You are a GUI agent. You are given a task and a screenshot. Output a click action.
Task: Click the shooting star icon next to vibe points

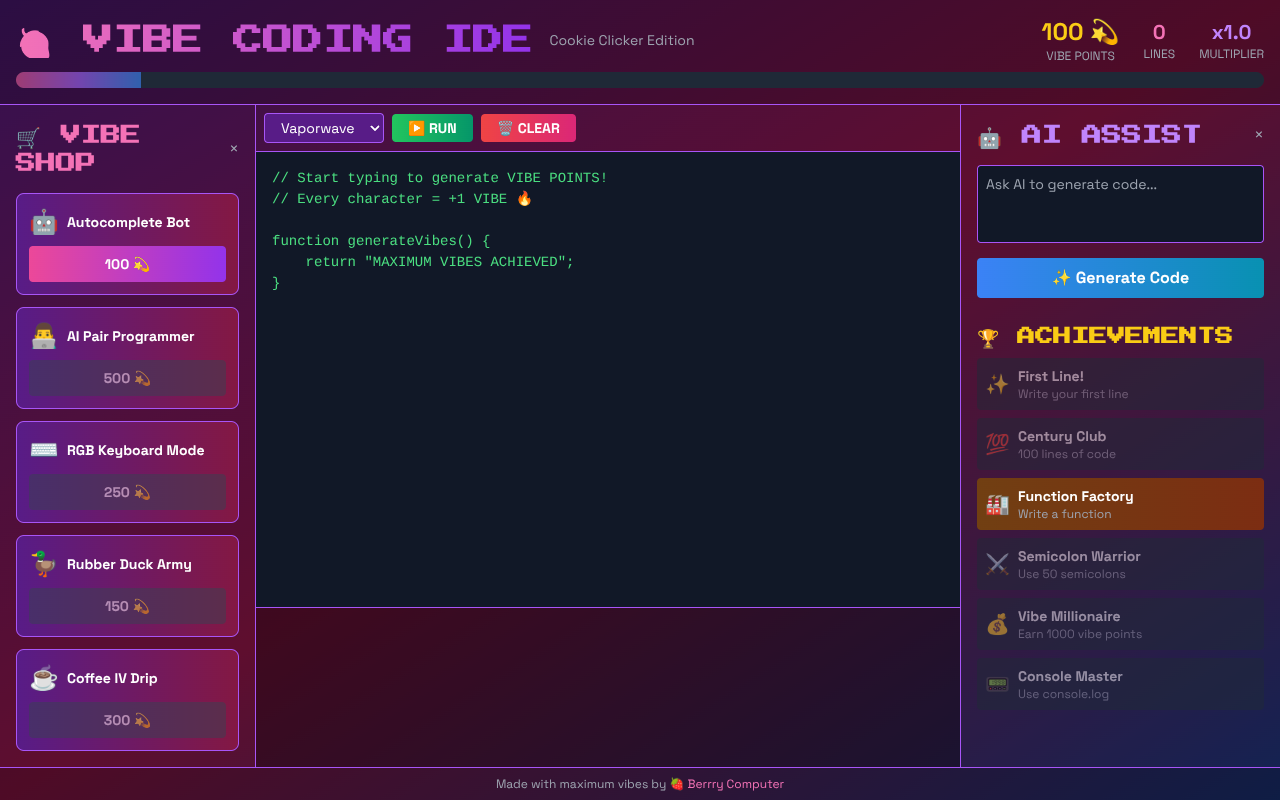[1106, 31]
